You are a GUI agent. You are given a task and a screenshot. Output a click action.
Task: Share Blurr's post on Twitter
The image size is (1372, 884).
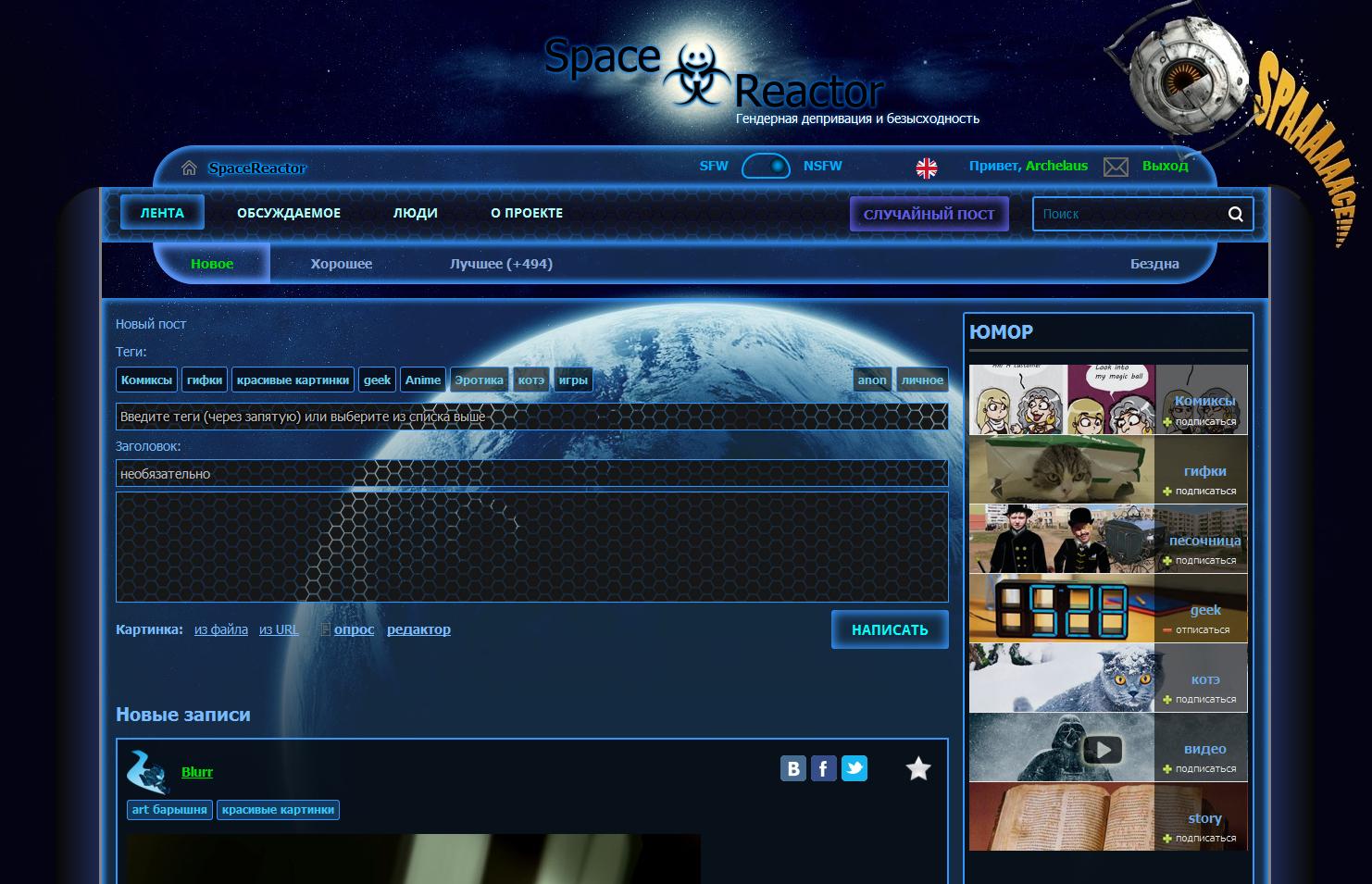coord(854,768)
